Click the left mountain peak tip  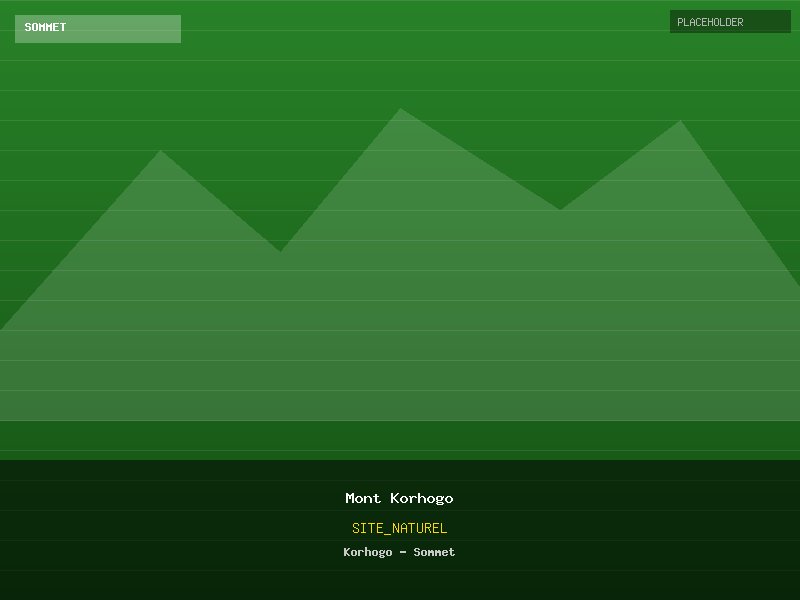pos(161,156)
